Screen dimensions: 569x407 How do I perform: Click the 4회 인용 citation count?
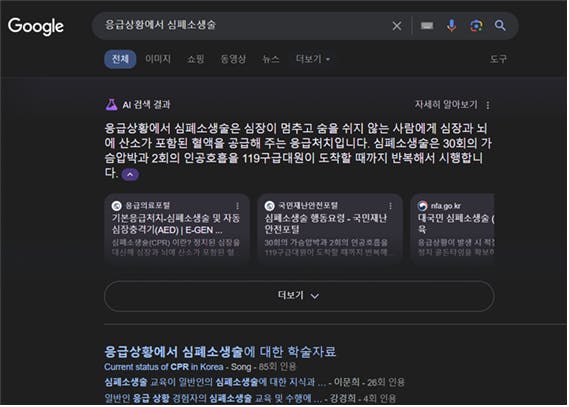379,398
